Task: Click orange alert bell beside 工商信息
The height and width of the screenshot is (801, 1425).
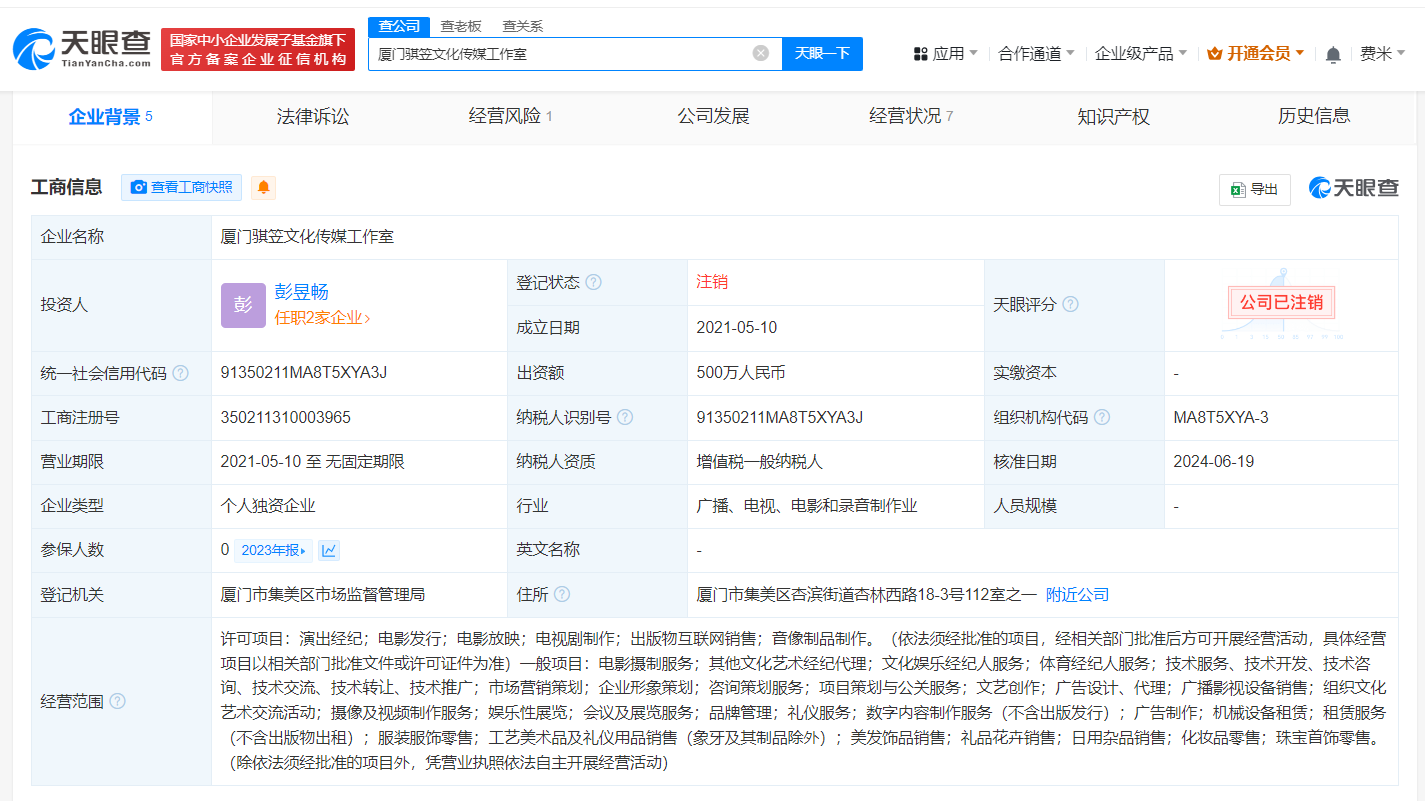Action: pyautogui.click(x=263, y=187)
